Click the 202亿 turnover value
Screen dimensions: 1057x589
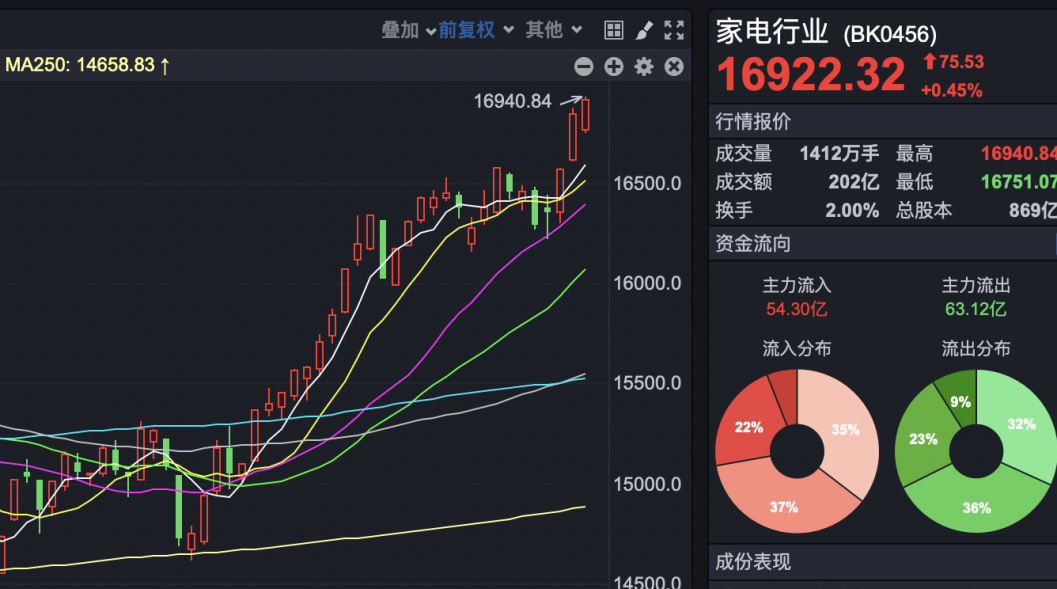click(x=853, y=182)
